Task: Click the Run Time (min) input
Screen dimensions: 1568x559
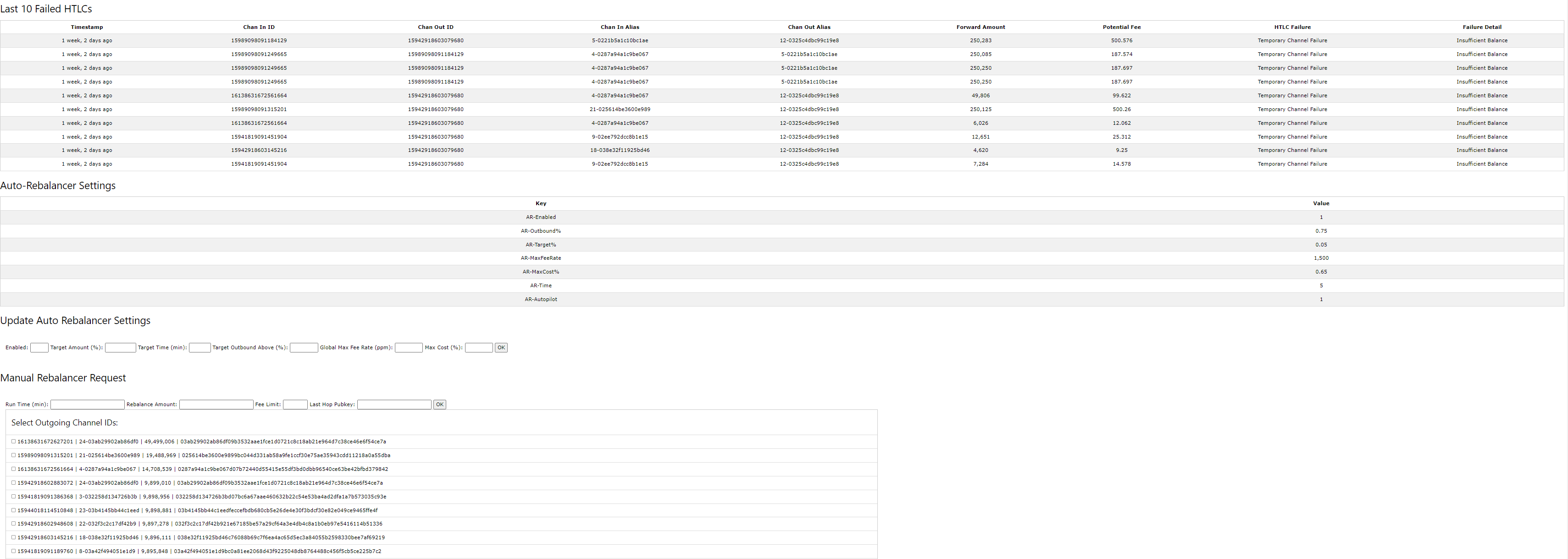Action: pyautogui.click(x=87, y=404)
